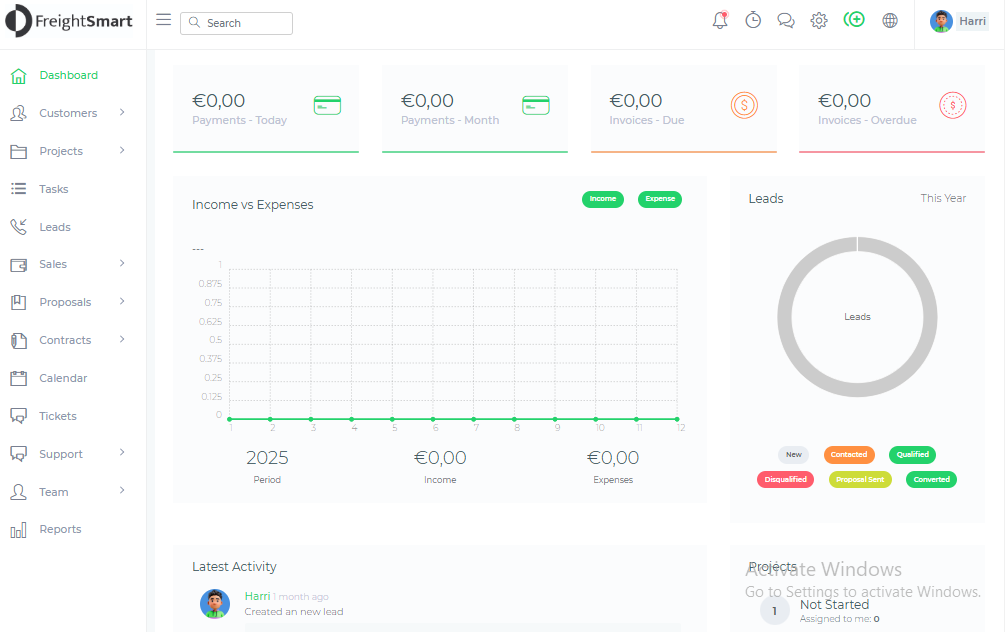Click the Harri name in Latest Activity

tap(257, 596)
